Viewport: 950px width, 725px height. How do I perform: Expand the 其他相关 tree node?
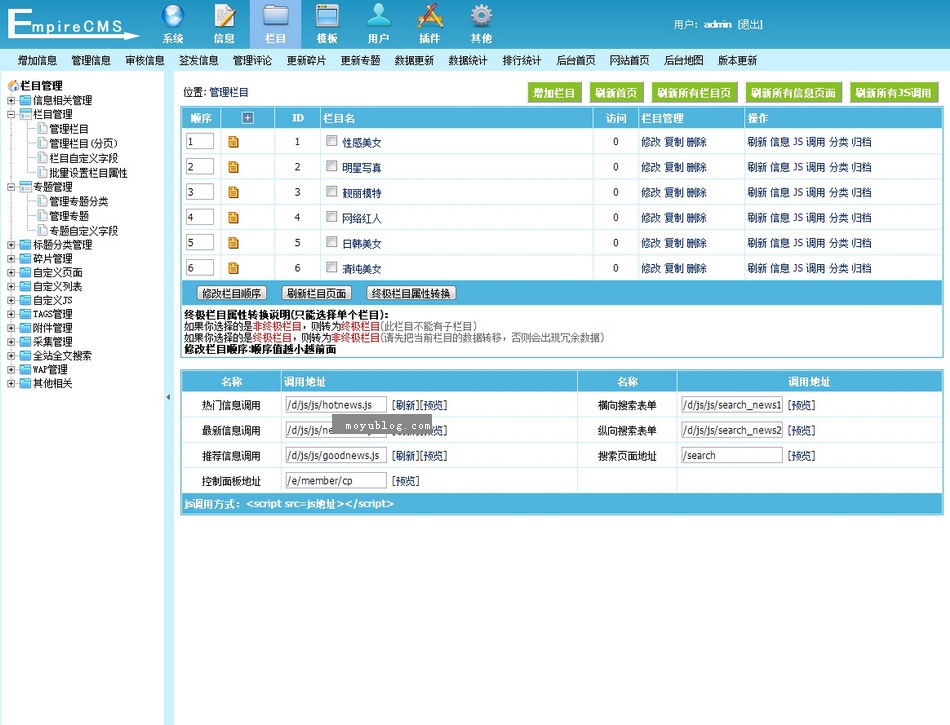pos(11,383)
